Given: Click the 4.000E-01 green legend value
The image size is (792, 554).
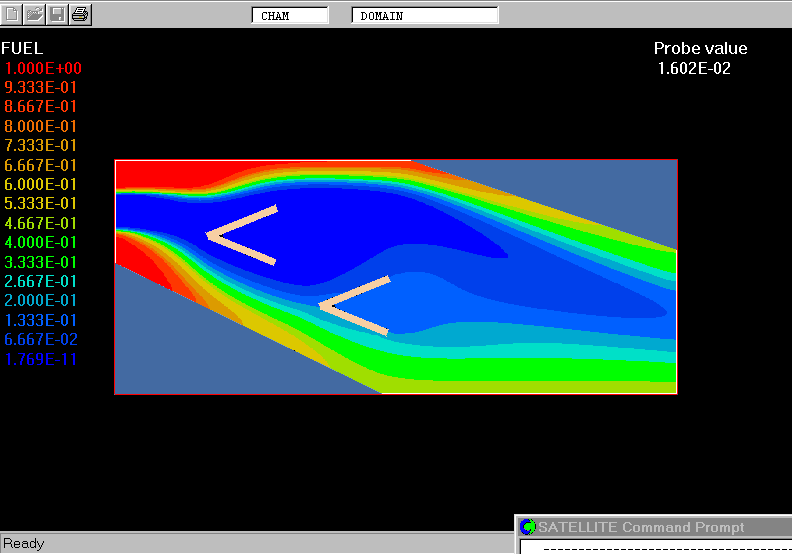Looking at the screenshot, I should point(41,242).
